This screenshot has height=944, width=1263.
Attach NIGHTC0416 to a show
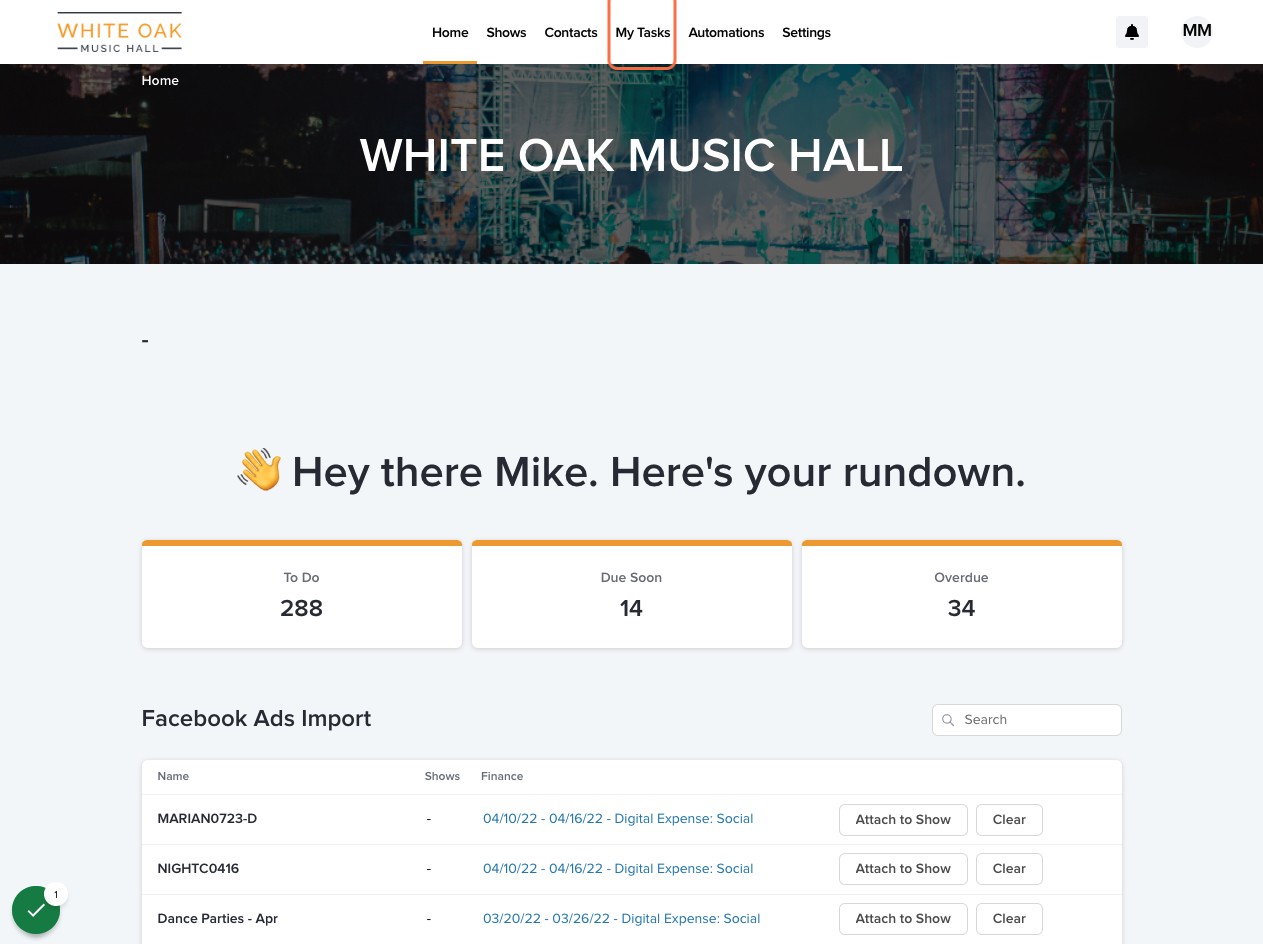(x=903, y=869)
